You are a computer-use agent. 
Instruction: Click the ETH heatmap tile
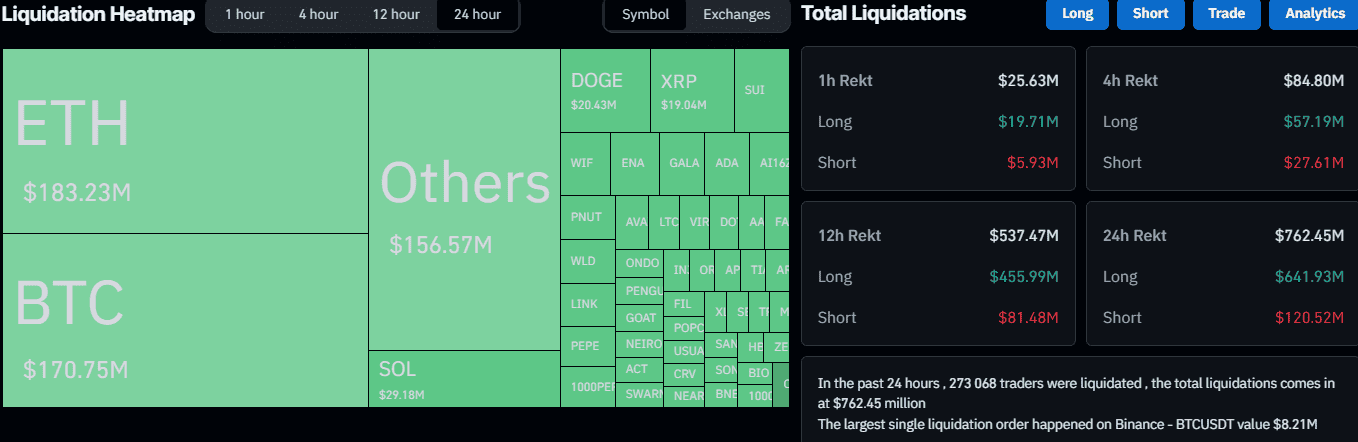(185, 141)
